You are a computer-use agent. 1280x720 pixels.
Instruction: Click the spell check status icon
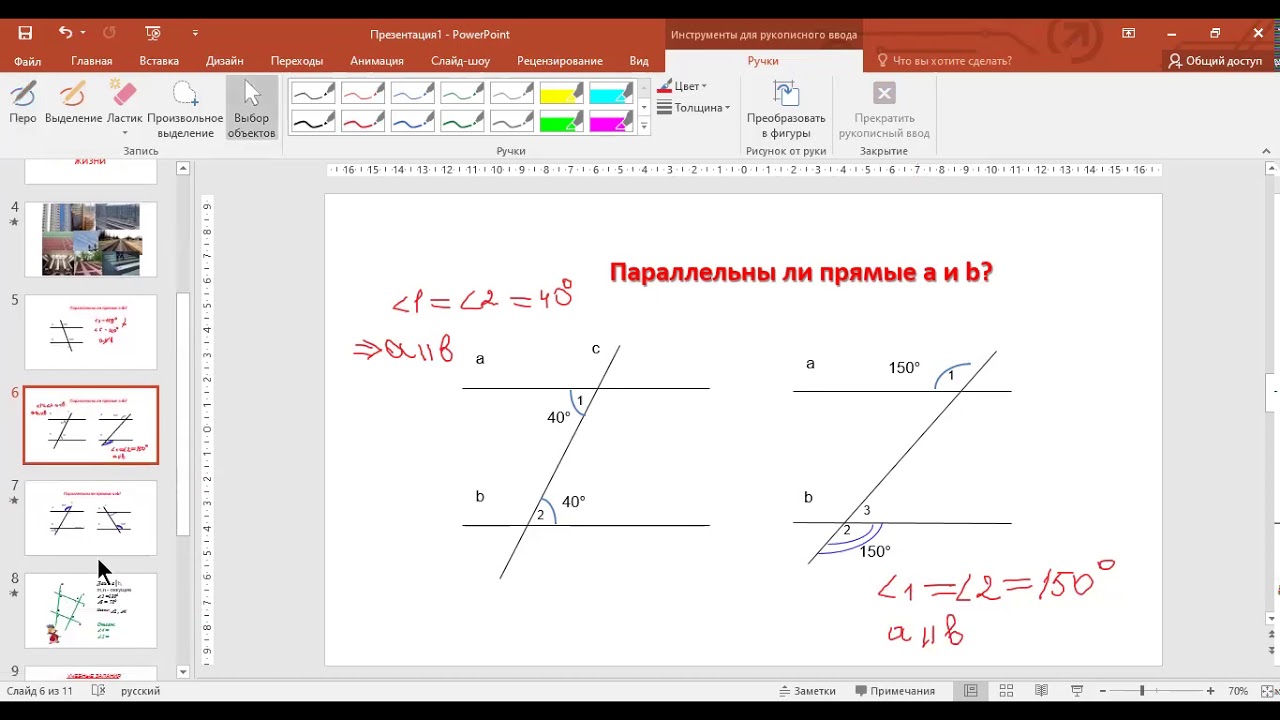(x=98, y=691)
